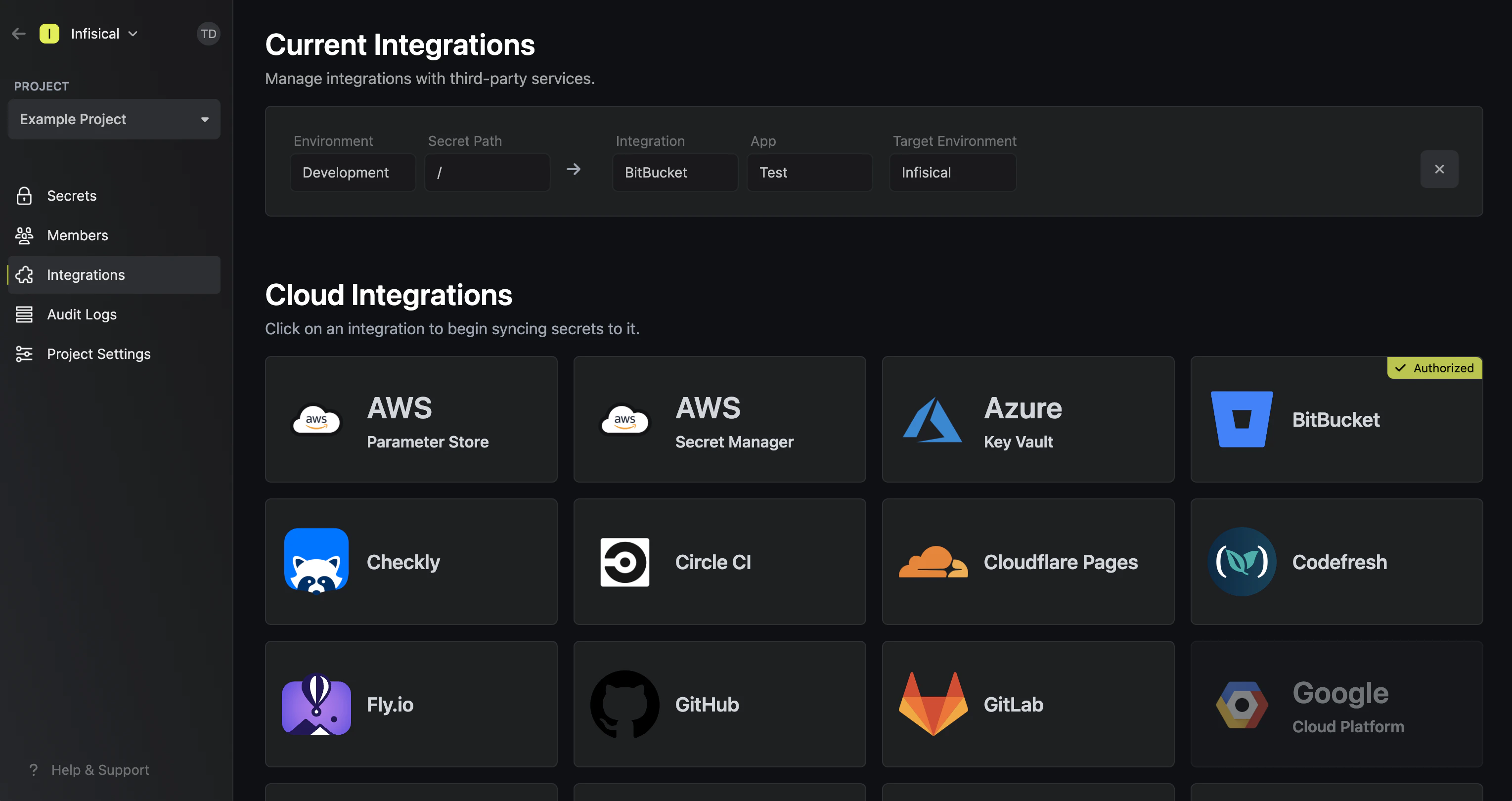Click the AWS Secret Manager cloud logo
The image size is (1512, 801).
coord(624,420)
